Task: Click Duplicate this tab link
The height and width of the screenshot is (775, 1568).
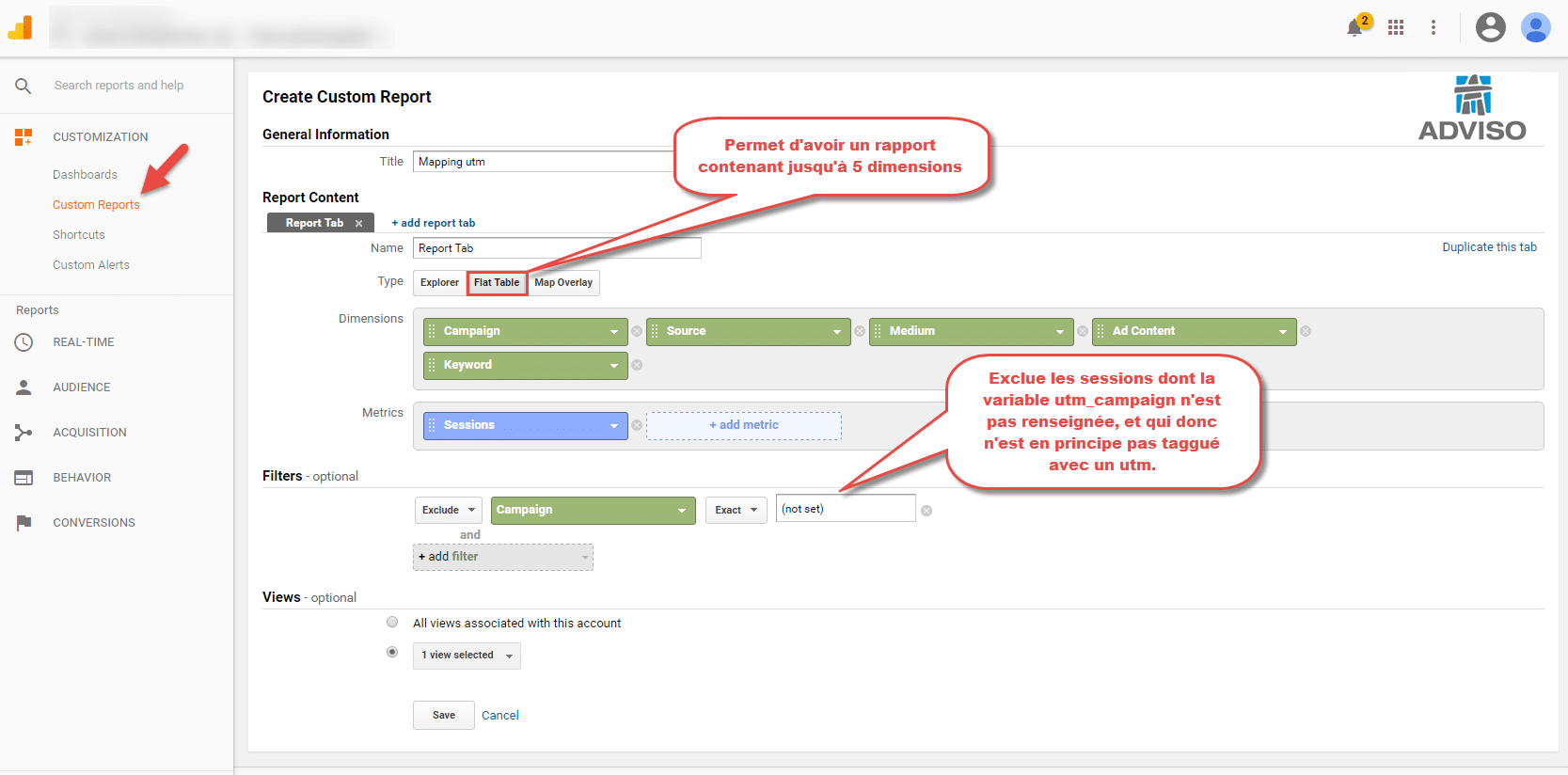Action: pos(1489,247)
